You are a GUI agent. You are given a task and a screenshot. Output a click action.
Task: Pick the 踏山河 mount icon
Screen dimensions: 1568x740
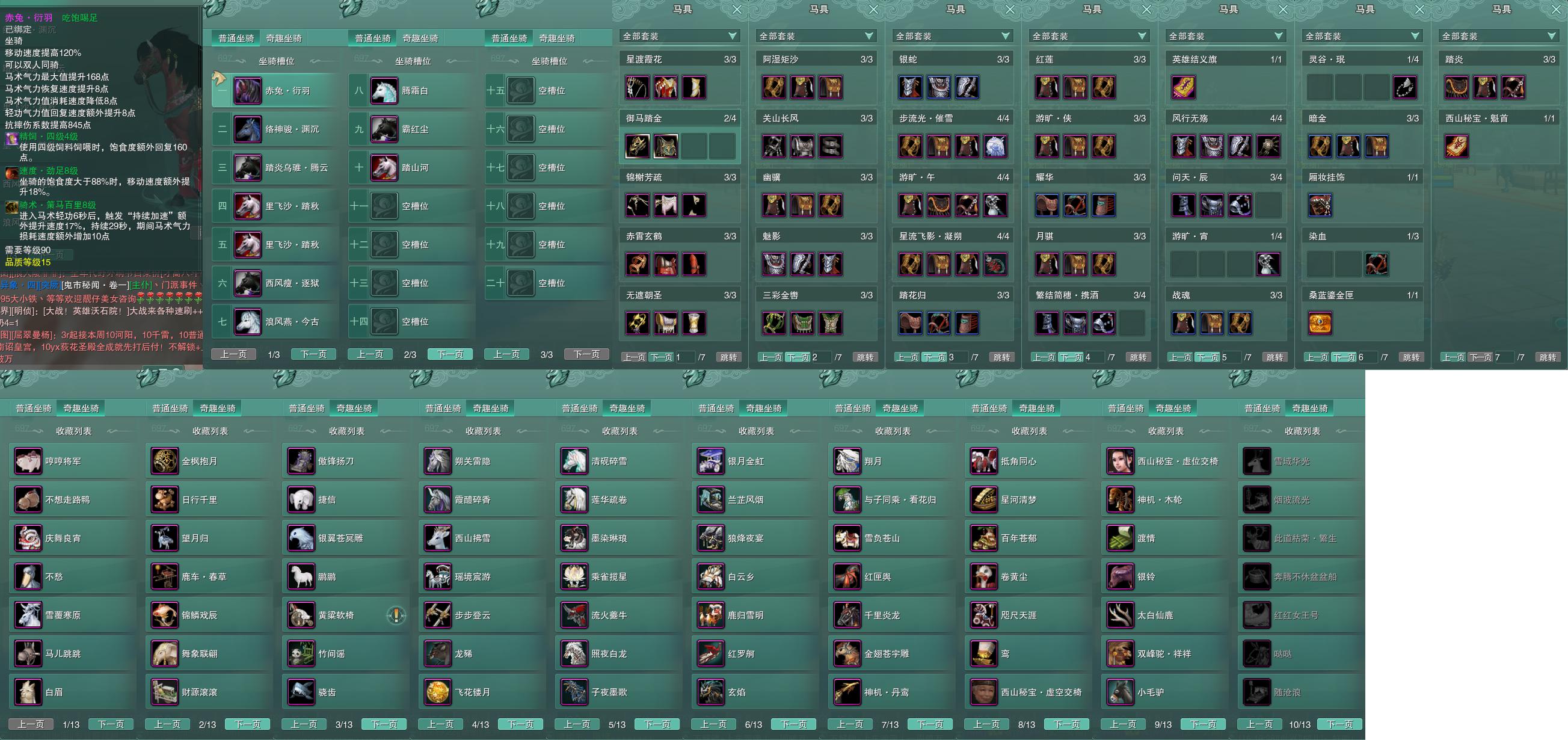pos(384,167)
